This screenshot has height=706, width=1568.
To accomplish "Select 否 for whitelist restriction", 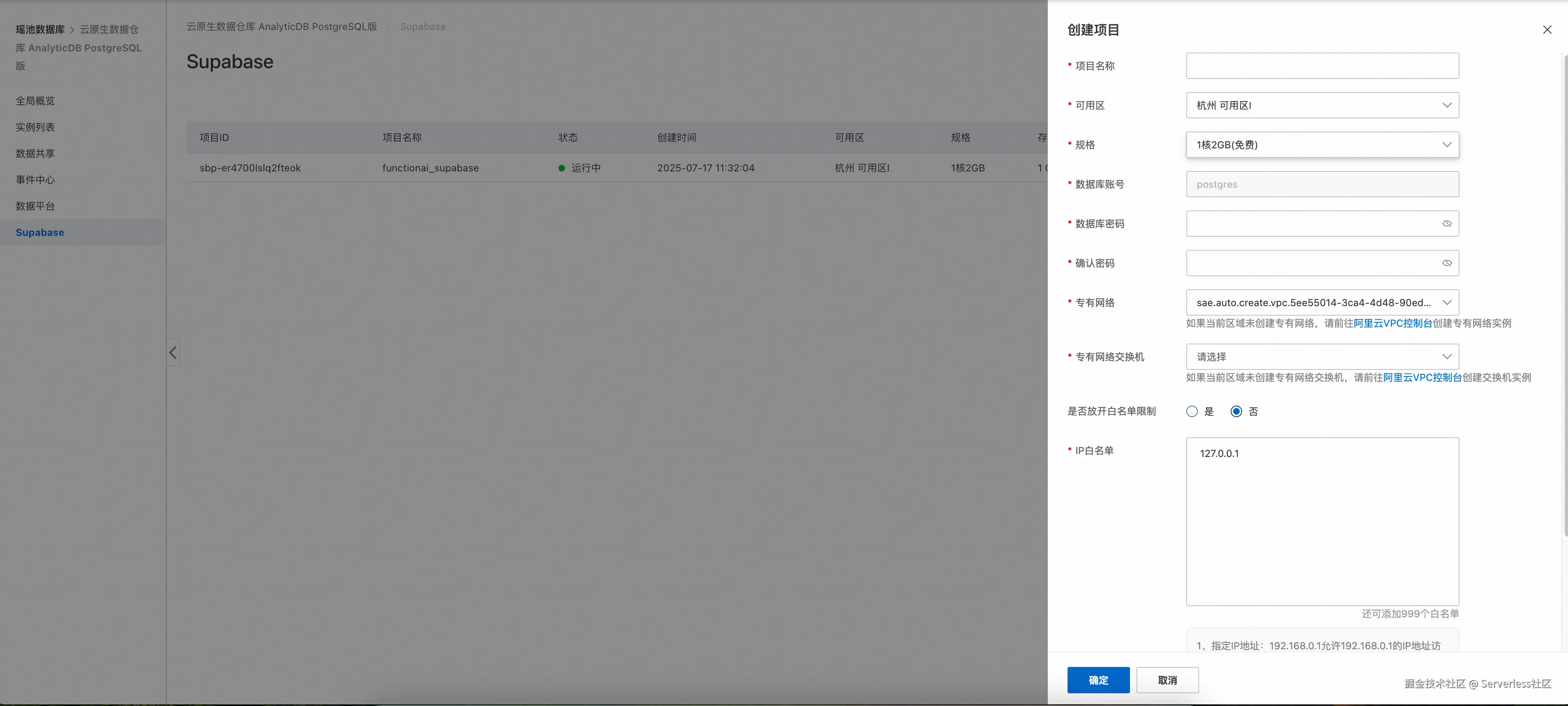I will [1236, 411].
